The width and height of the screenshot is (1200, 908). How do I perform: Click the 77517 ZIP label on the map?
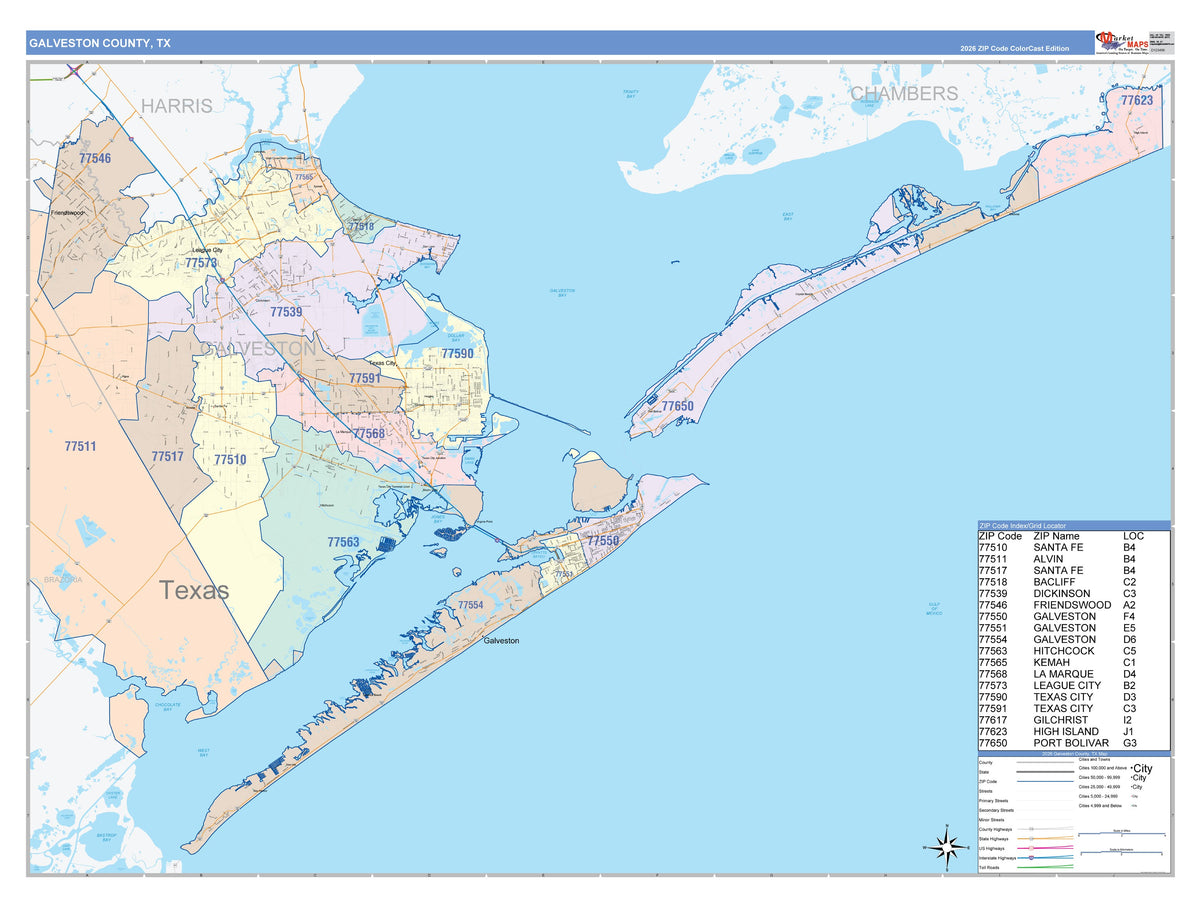click(167, 456)
